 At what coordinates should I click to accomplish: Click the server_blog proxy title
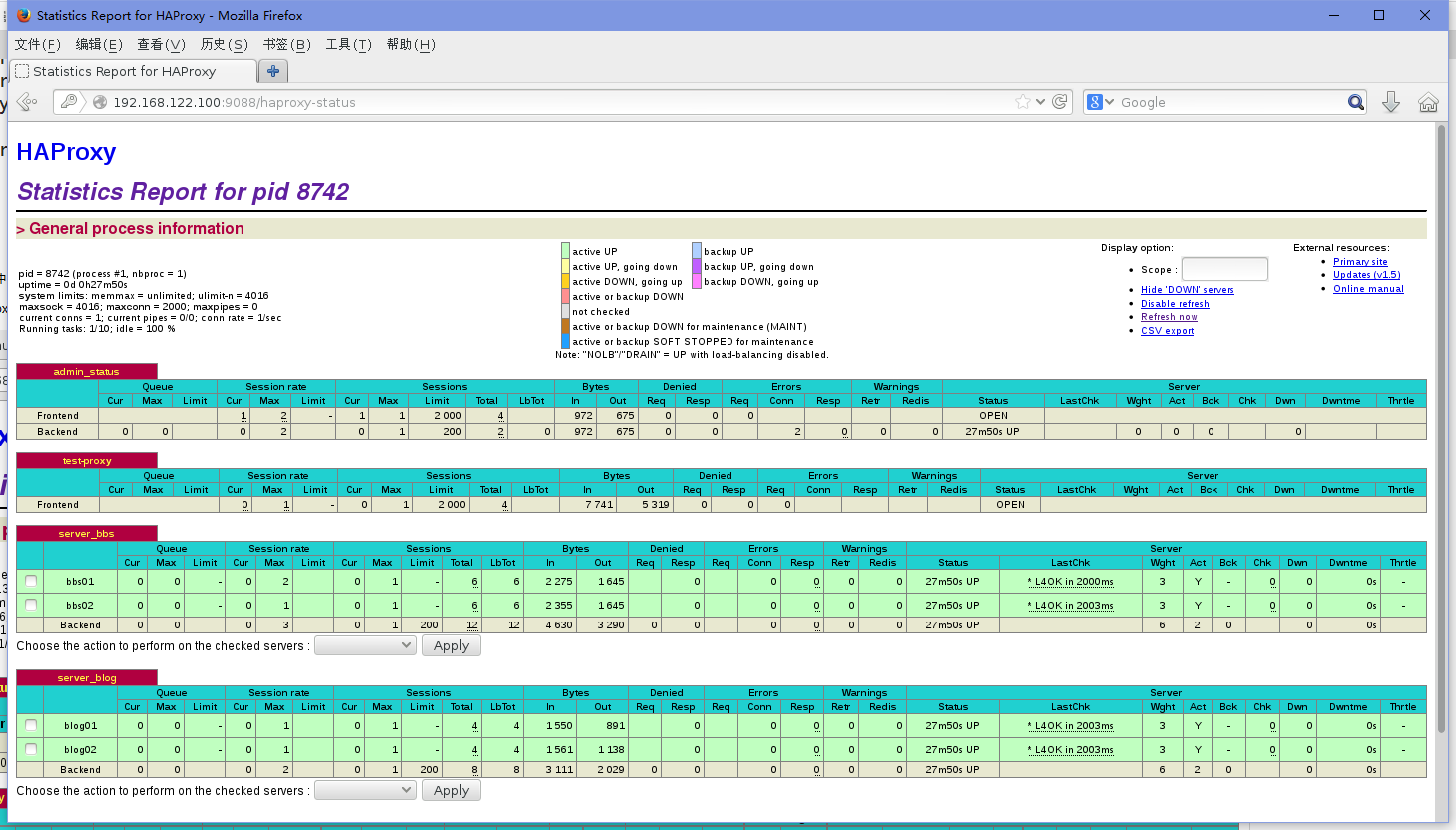coord(86,678)
